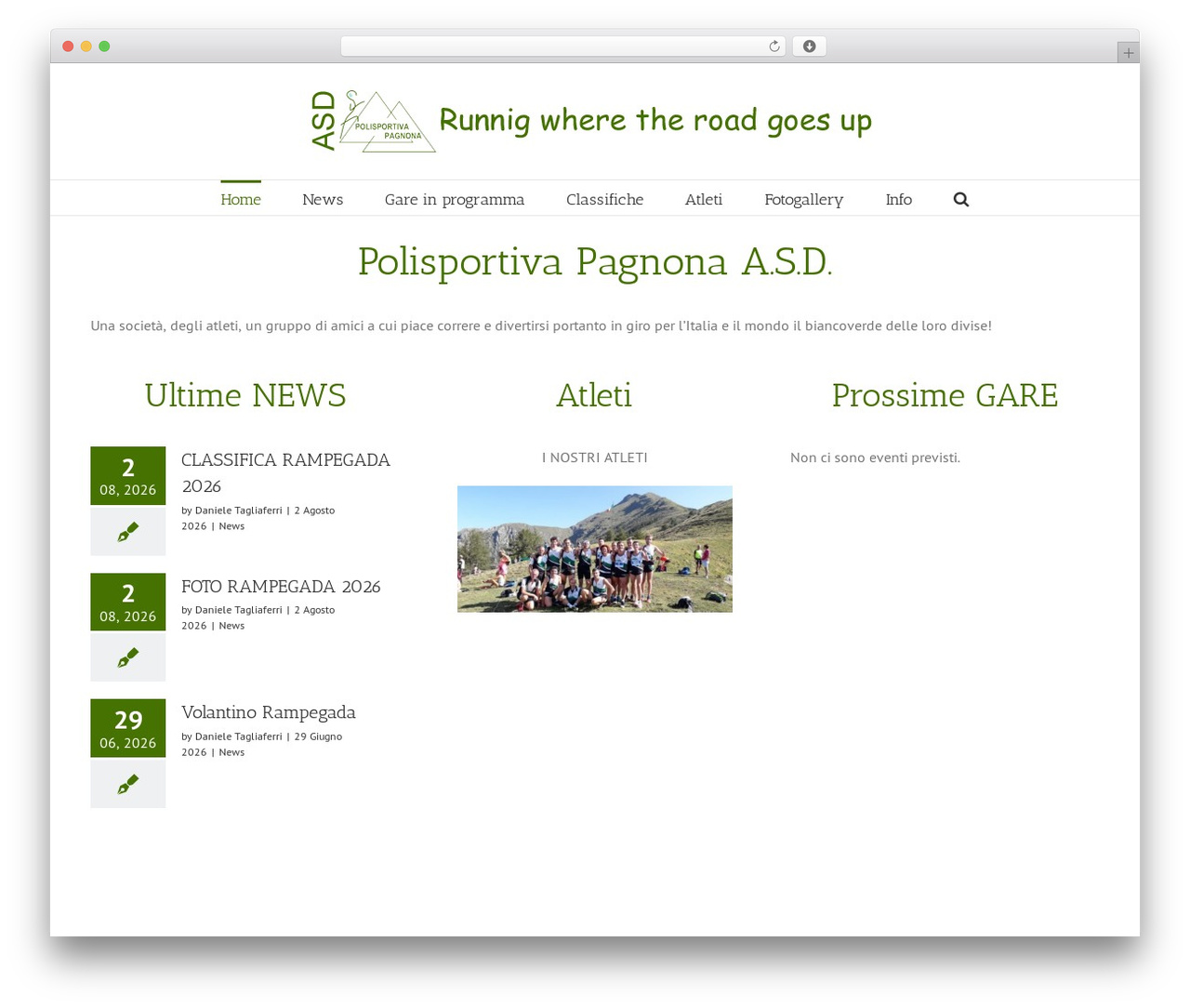Open a new tab with the plus button
This screenshot has height=1008, width=1190.
pos(1128,53)
